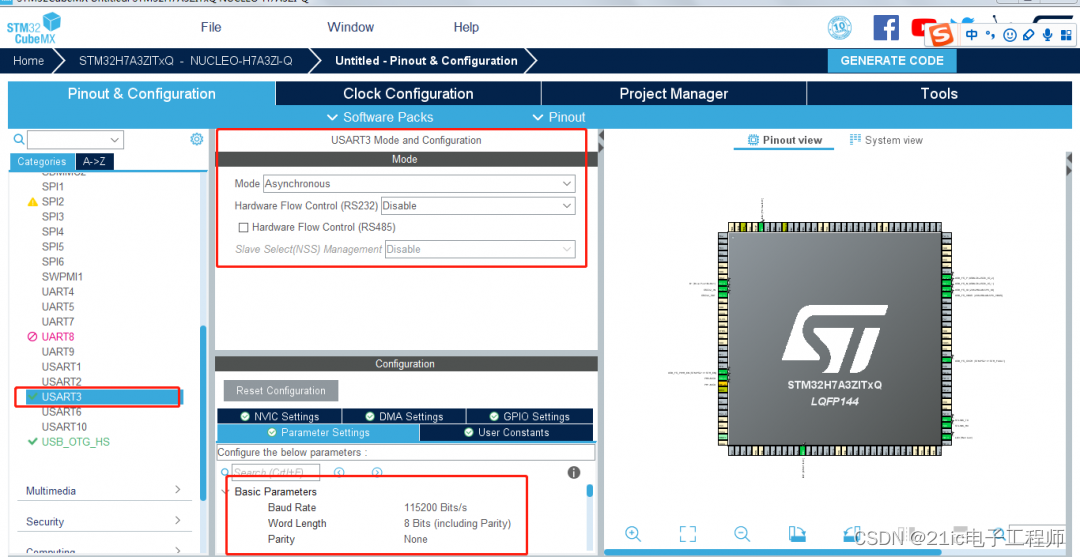The height and width of the screenshot is (557, 1080).
Task: Open the DMA Settings tab
Action: 404,416
